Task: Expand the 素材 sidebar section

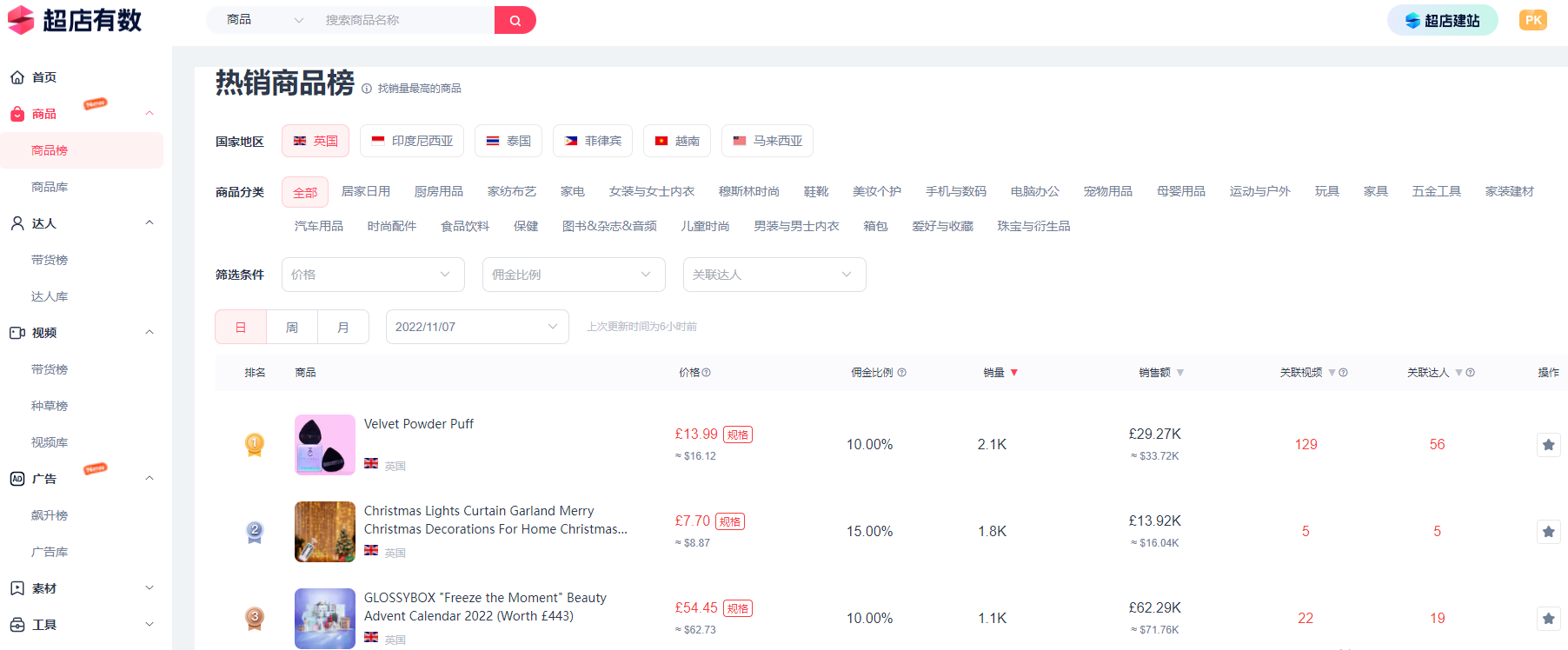Action: click(149, 588)
